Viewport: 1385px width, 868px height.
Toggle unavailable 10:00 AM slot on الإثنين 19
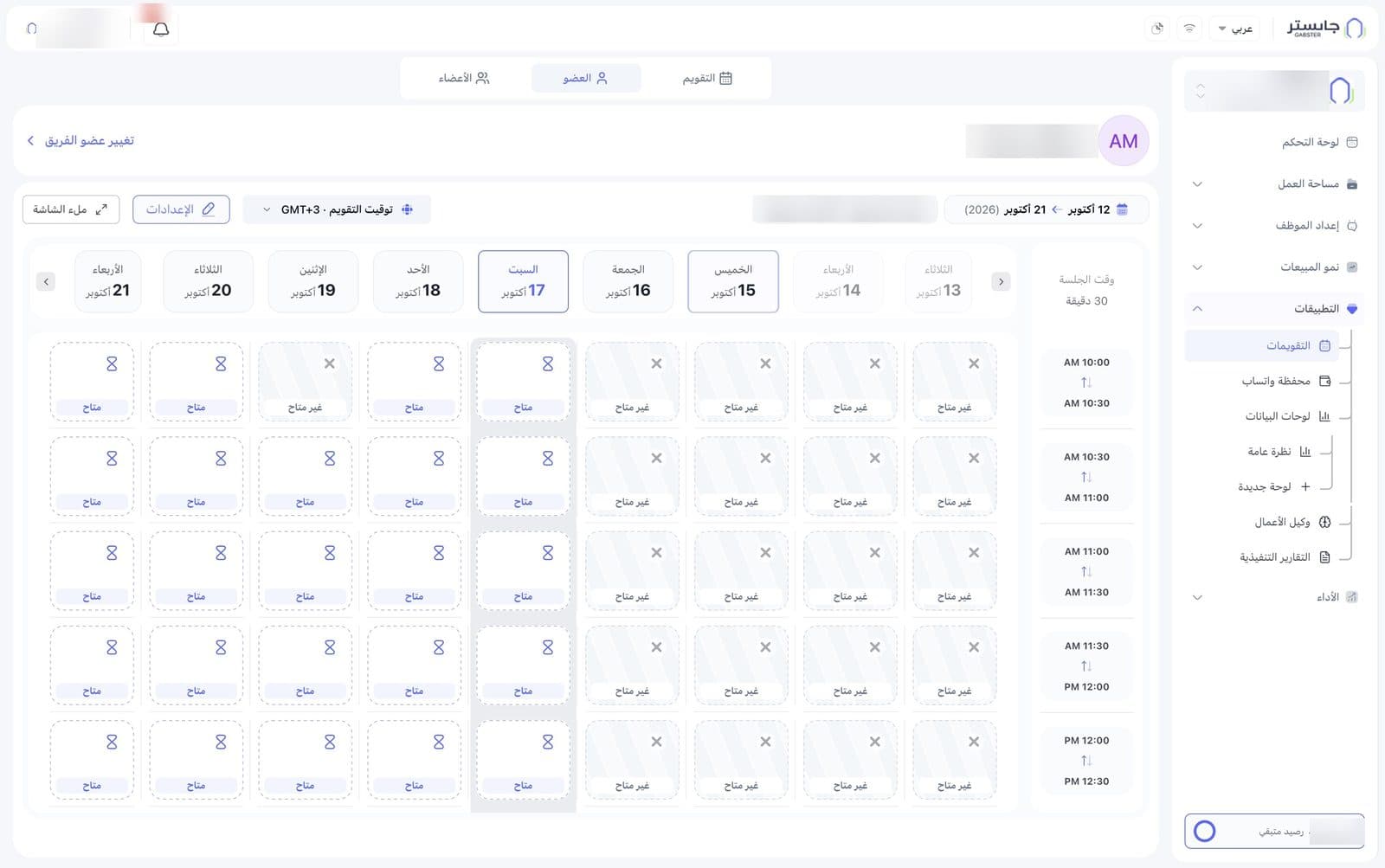pos(305,382)
